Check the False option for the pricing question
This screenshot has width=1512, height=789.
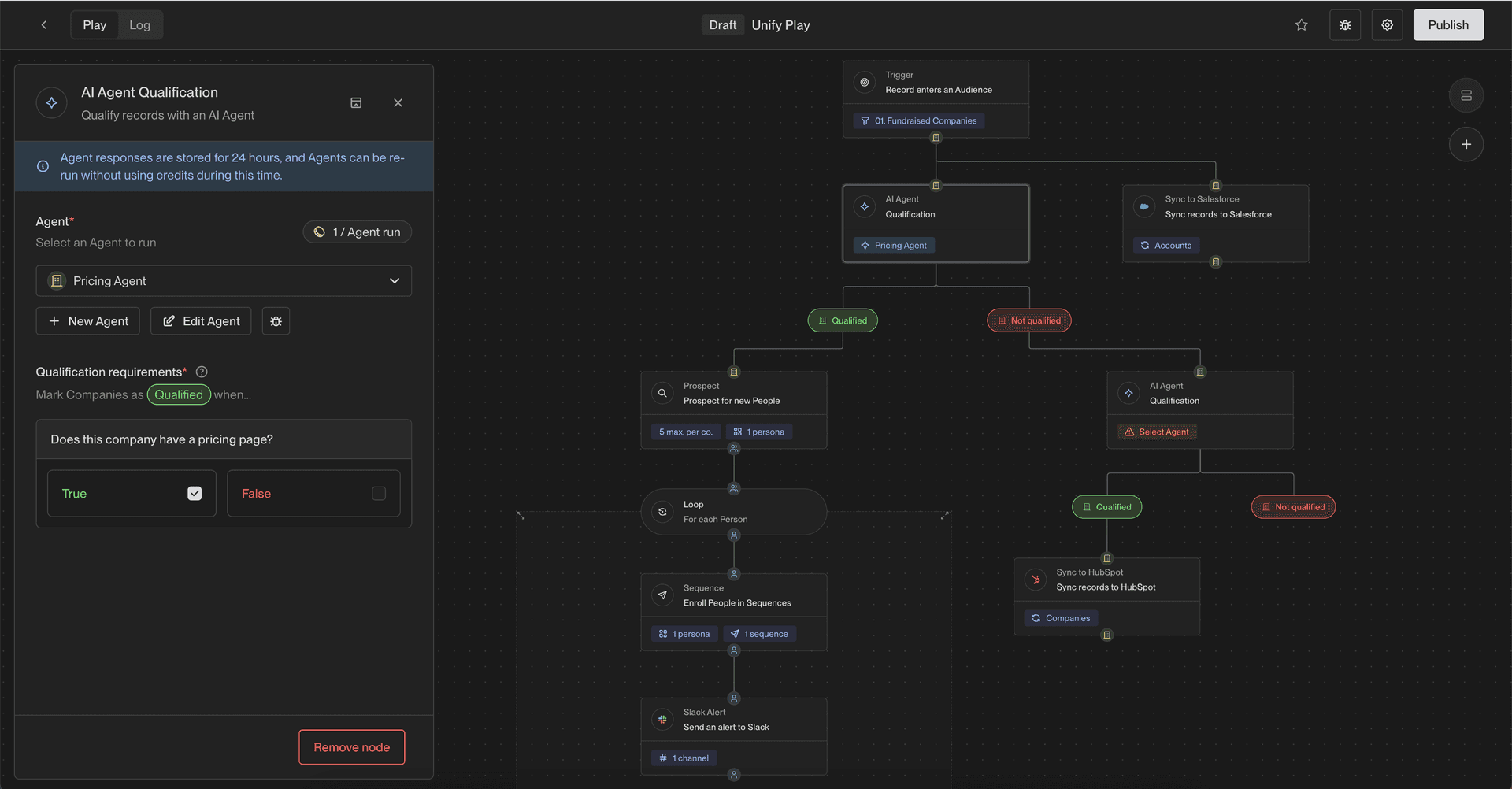pyautogui.click(x=378, y=493)
